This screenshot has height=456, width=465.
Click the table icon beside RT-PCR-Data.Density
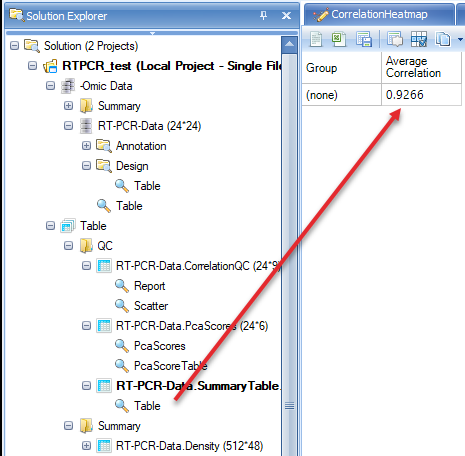104,446
